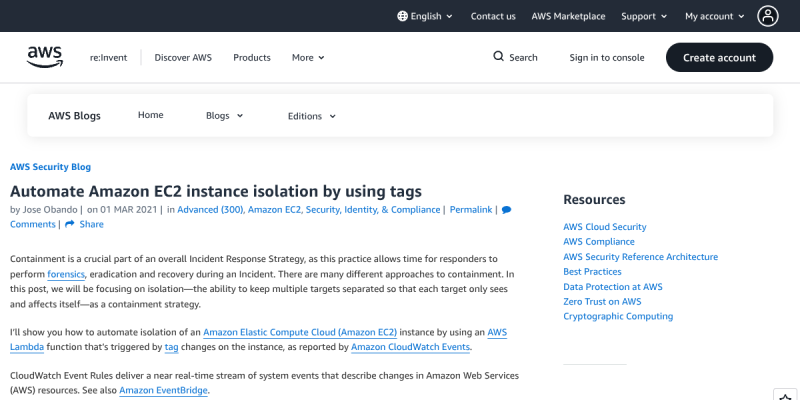Viewport: 800px width, 400px height.
Task: Open the Amazon EC2 category link
Action: [274, 210]
